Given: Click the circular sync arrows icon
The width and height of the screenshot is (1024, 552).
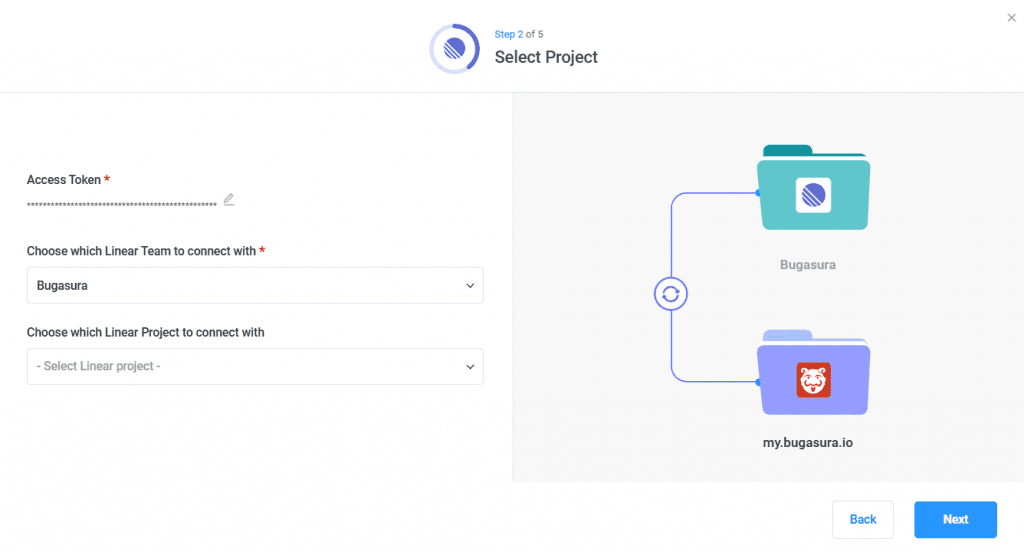Looking at the screenshot, I should pyautogui.click(x=671, y=294).
